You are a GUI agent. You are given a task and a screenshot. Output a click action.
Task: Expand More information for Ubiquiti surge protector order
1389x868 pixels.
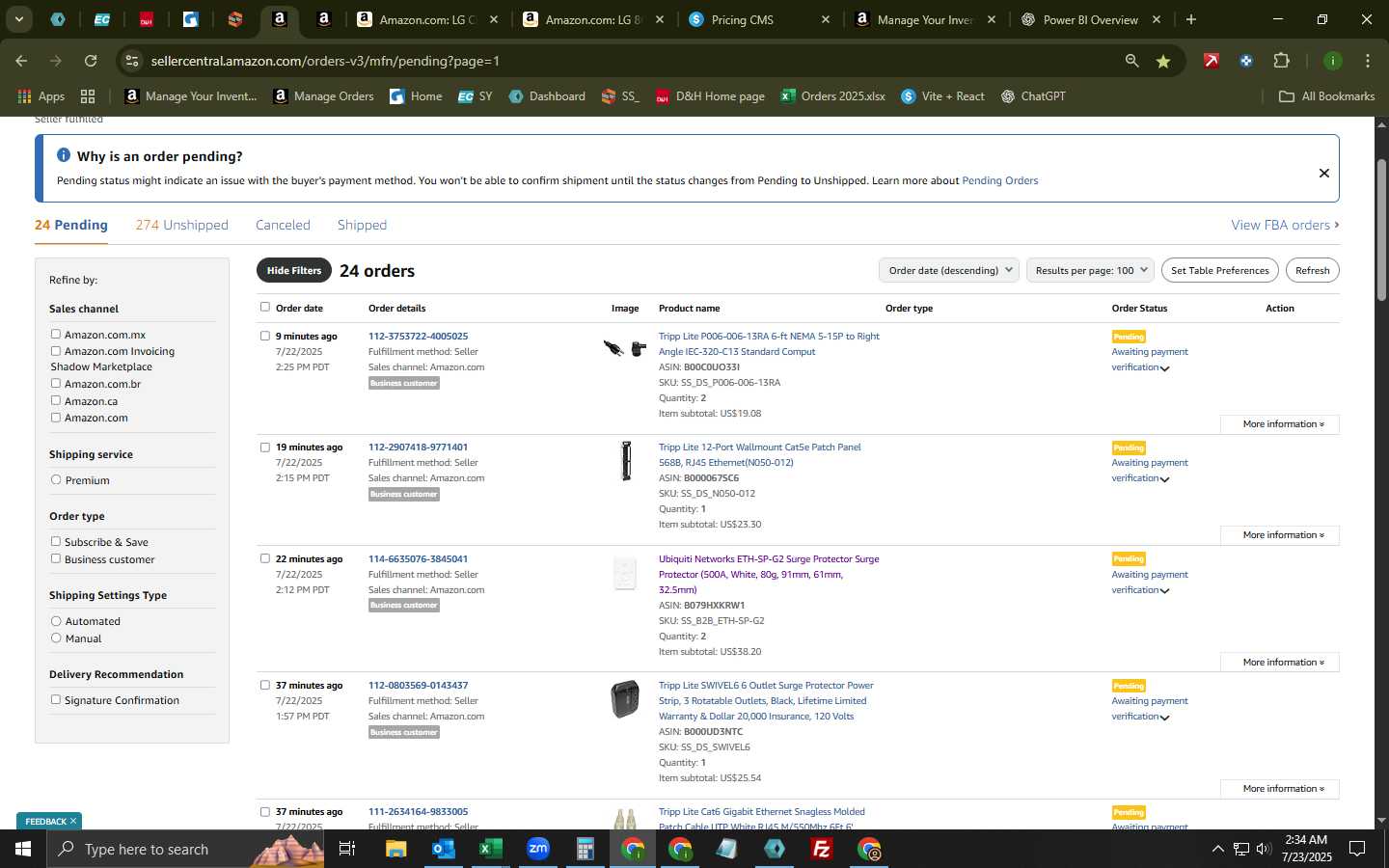[1280, 663]
